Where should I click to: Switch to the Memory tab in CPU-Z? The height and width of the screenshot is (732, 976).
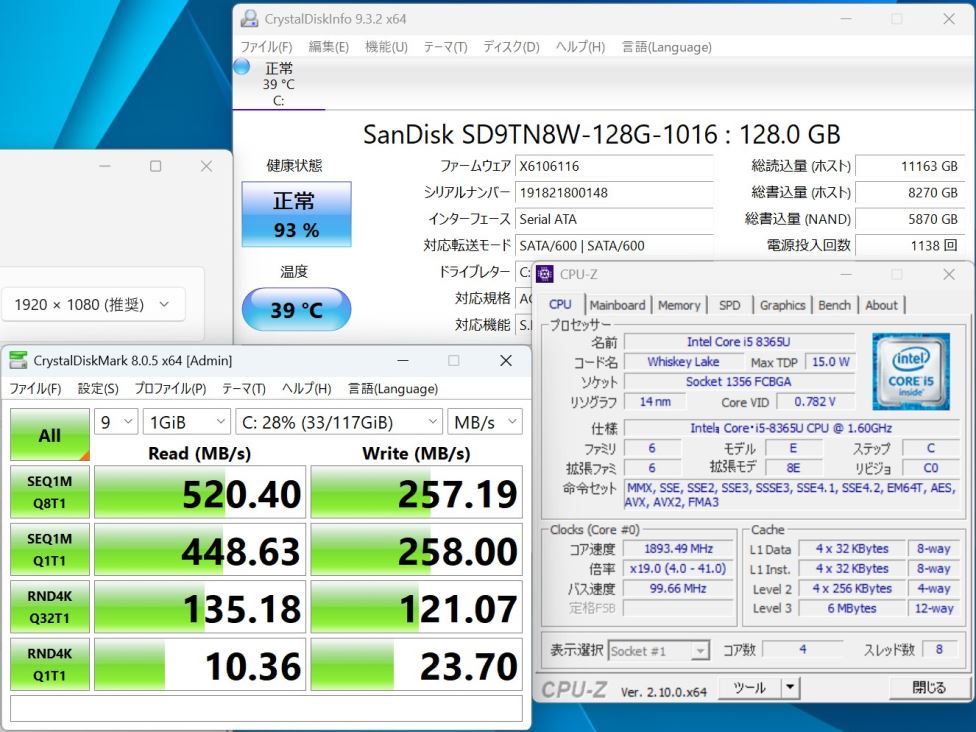coord(679,305)
